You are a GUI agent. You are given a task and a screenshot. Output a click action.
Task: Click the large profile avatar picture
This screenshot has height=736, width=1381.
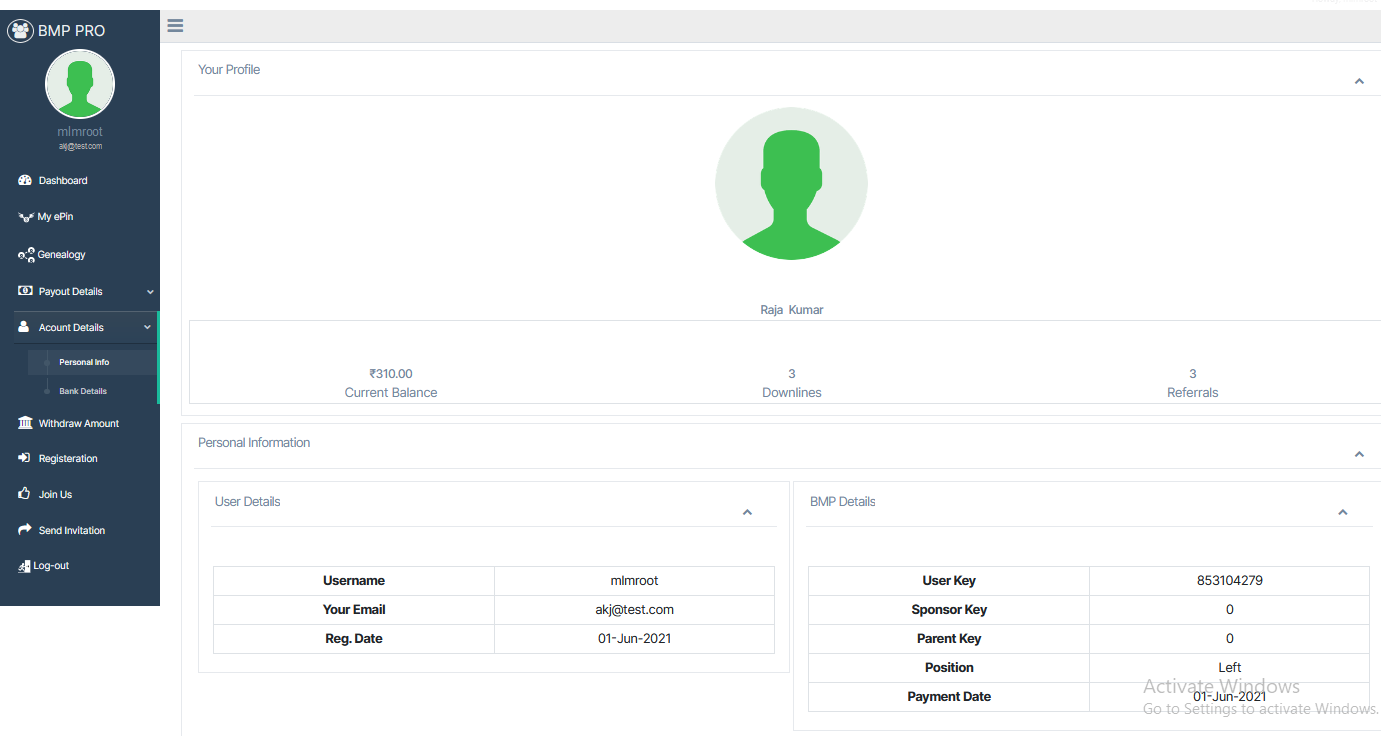click(x=791, y=184)
